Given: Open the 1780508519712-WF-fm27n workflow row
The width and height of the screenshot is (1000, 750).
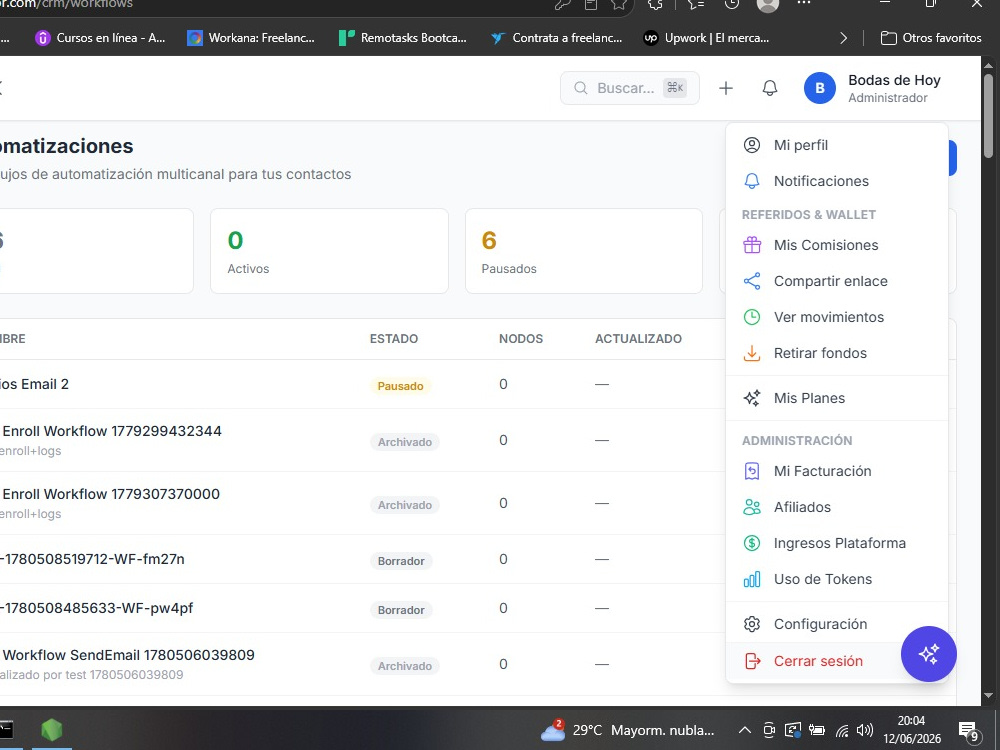Looking at the screenshot, I should tap(362, 559).
